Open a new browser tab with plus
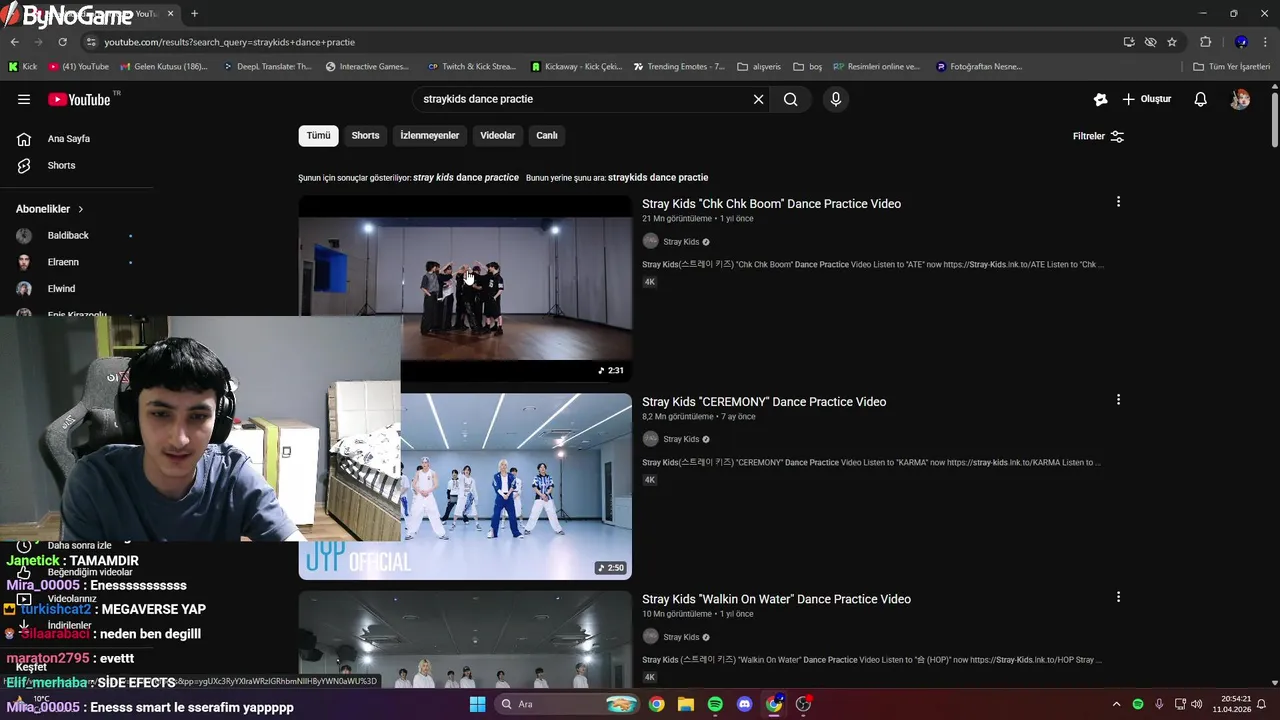This screenshot has width=1280, height=720. (x=194, y=14)
